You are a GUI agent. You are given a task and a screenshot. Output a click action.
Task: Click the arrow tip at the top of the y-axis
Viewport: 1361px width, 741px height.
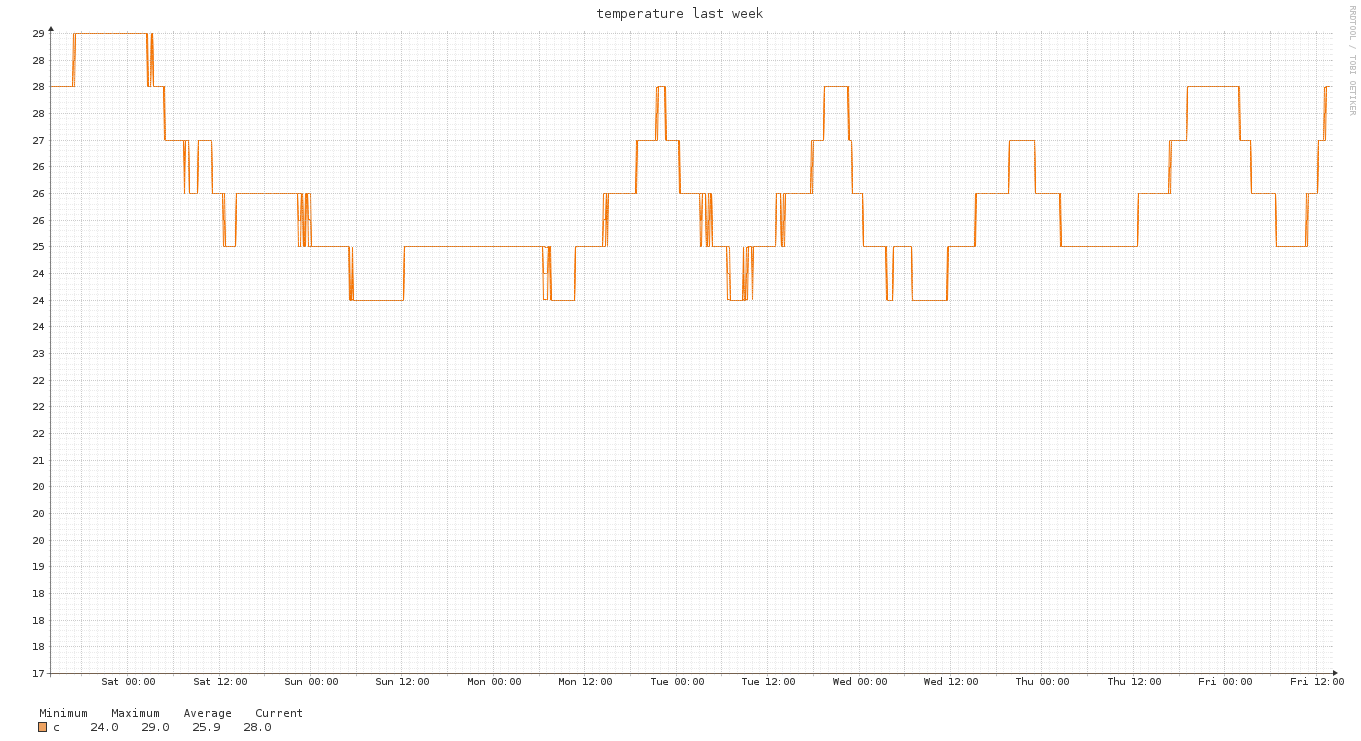click(x=51, y=29)
